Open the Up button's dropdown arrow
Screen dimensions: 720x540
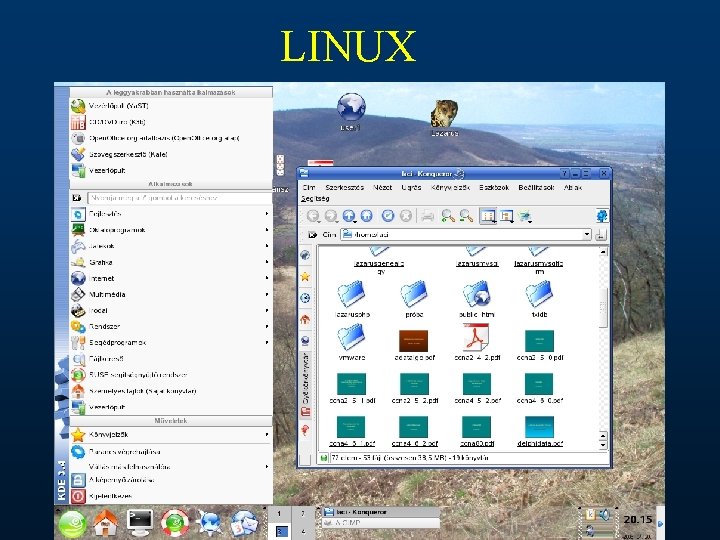pyautogui.click(x=353, y=221)
